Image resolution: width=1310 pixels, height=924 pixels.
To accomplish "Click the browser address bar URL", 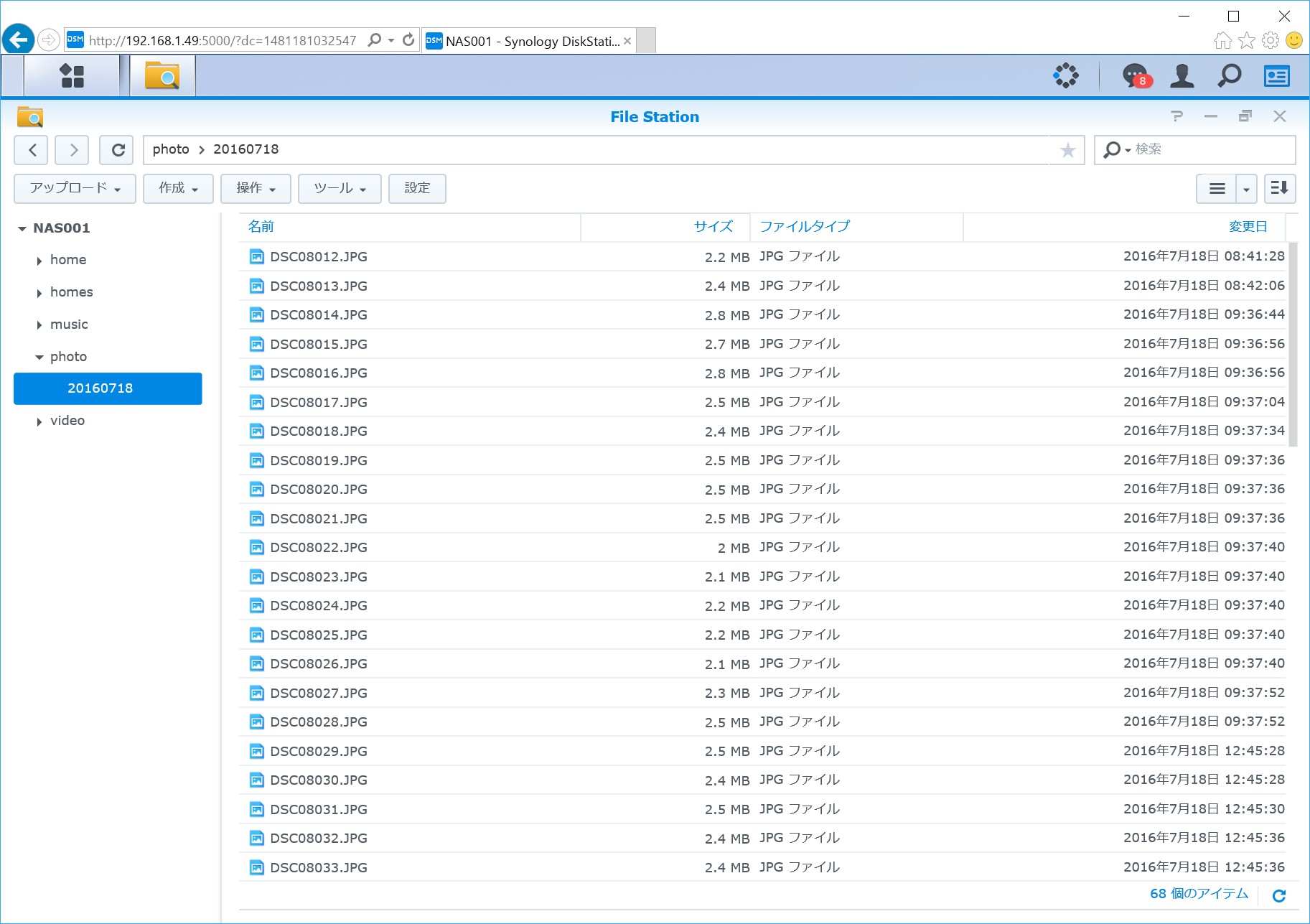I will 223,41.
